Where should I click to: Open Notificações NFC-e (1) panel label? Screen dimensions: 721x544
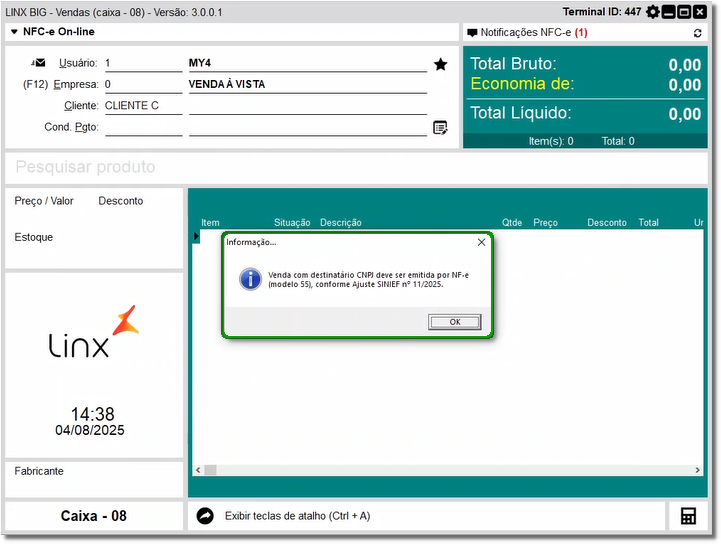(x=534, y=33)
